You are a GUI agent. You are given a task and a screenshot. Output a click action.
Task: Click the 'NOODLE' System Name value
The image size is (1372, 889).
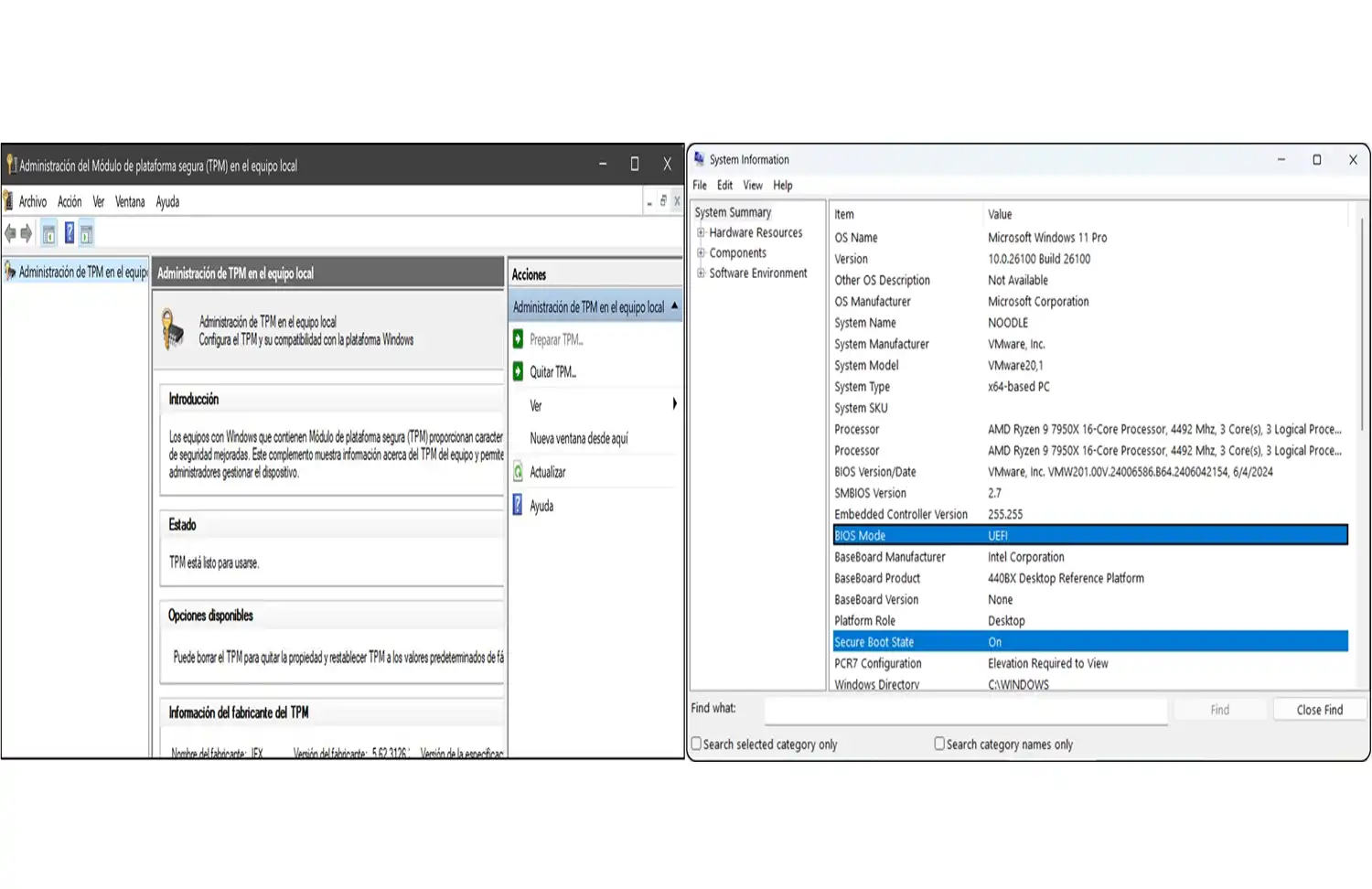[x=1008, y=323]
